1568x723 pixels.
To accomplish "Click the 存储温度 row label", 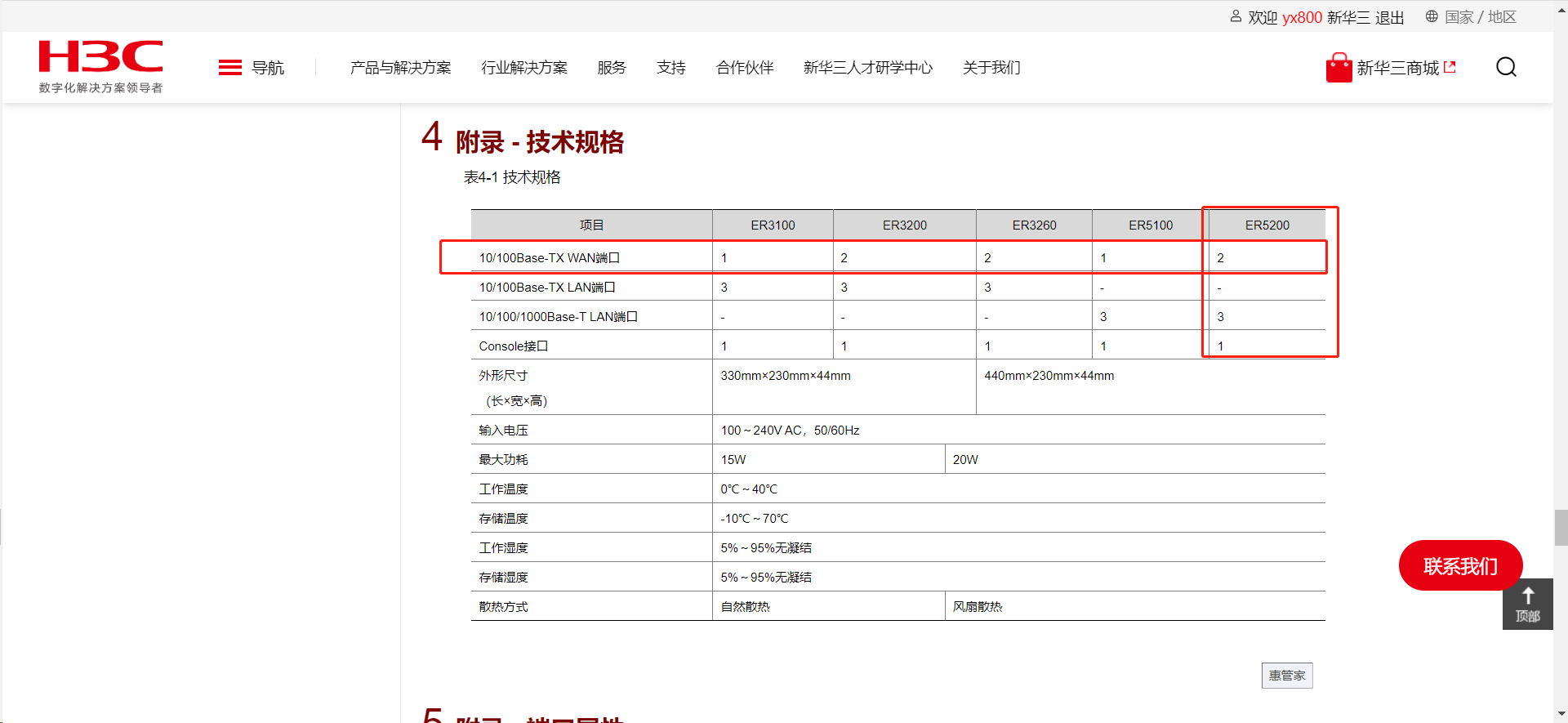I will pos(503,519).
